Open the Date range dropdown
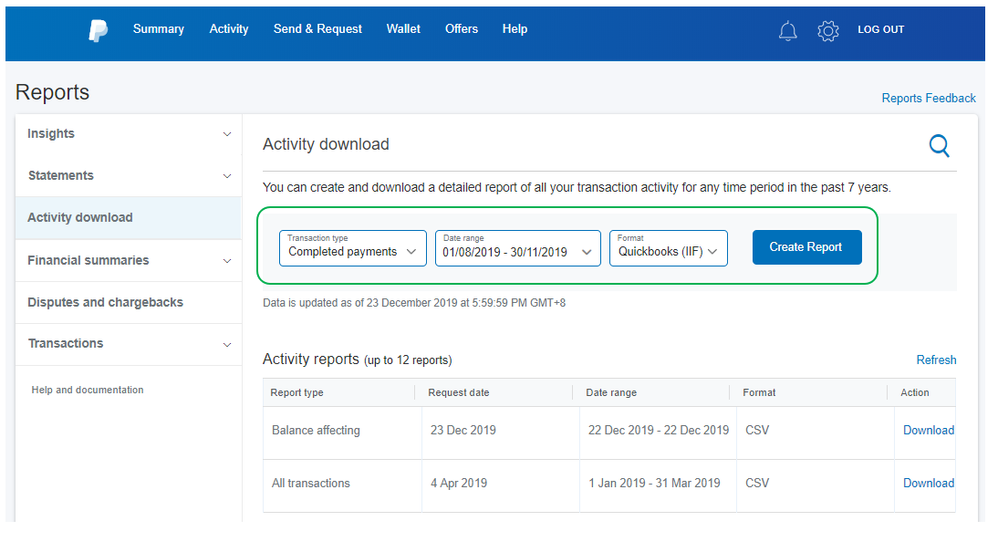The width and height of the screenshot is (998, 543). click(x=517, y=248)
